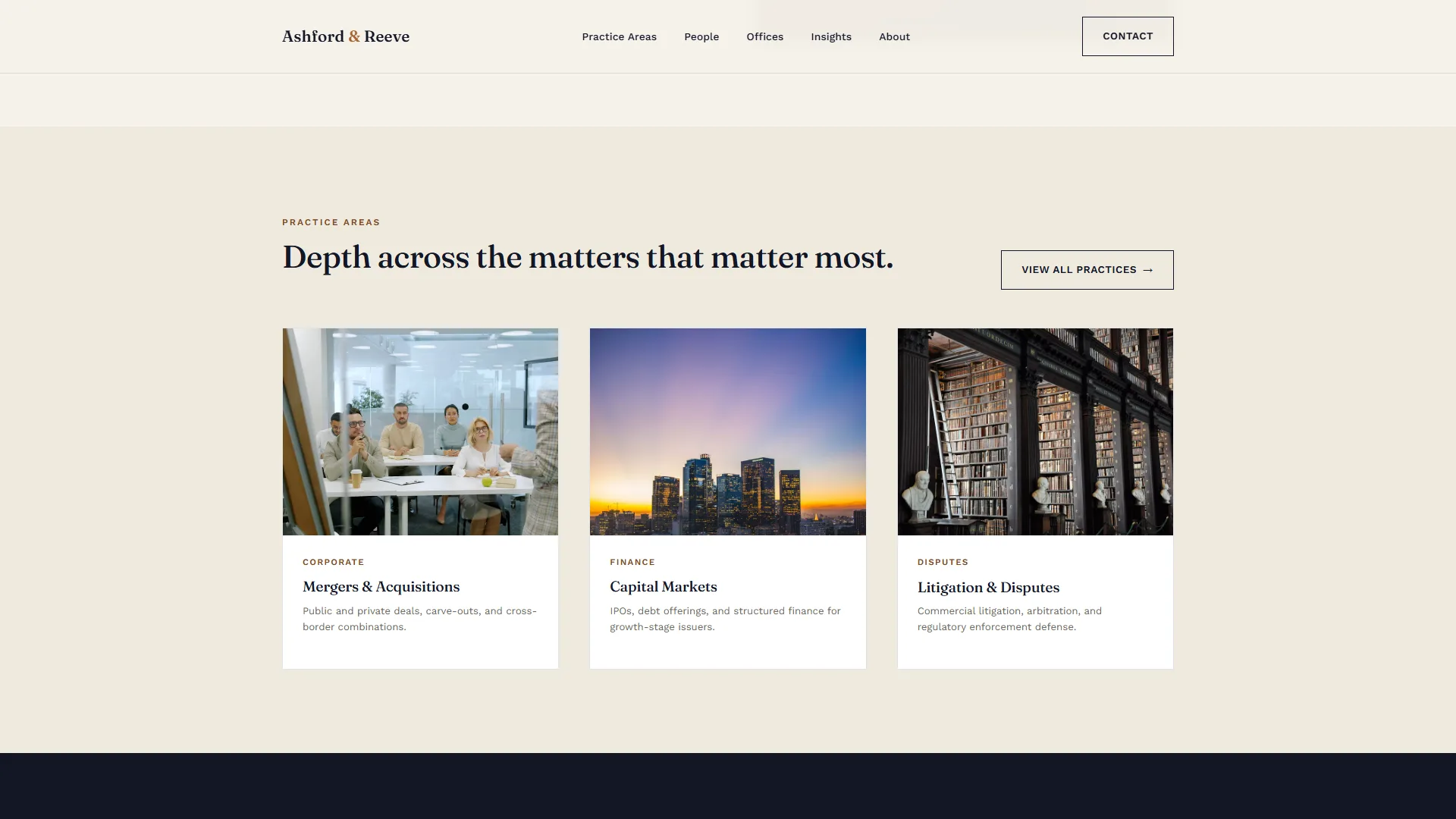Click the CONTACT button
The width and height of the screenshot is (1456, 819).
point(1128,36)
